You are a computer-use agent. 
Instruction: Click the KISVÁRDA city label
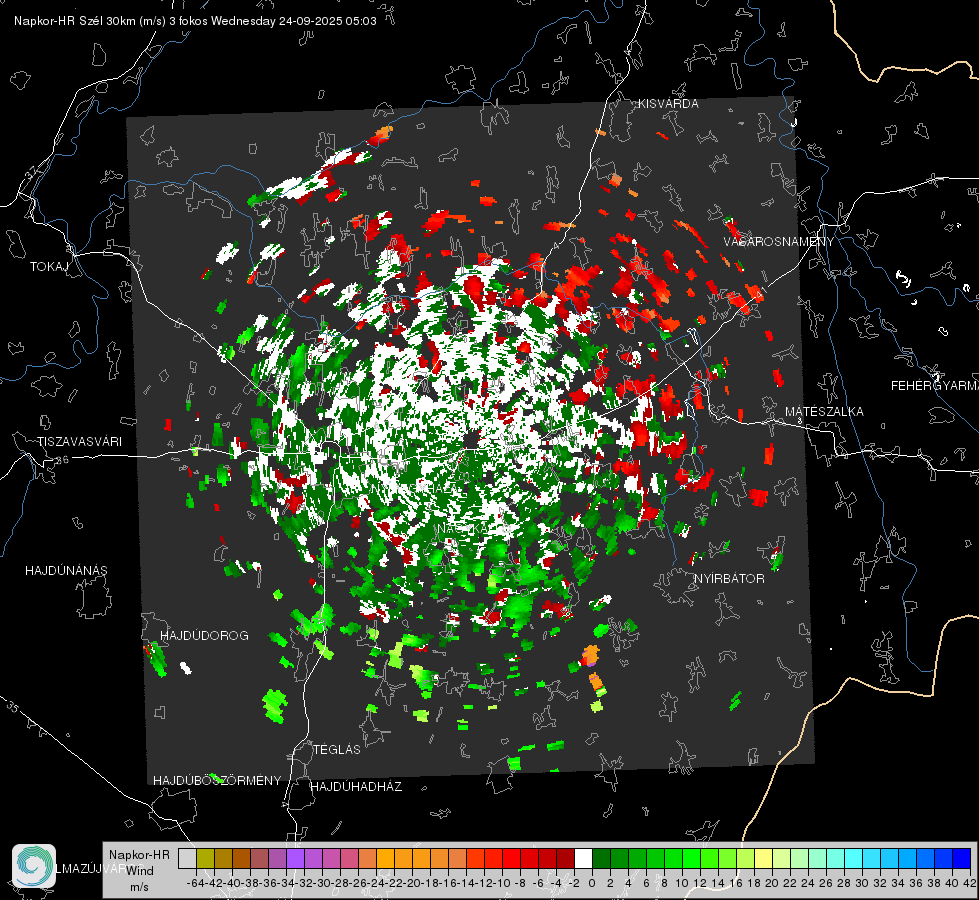click(x=668, y=104)
